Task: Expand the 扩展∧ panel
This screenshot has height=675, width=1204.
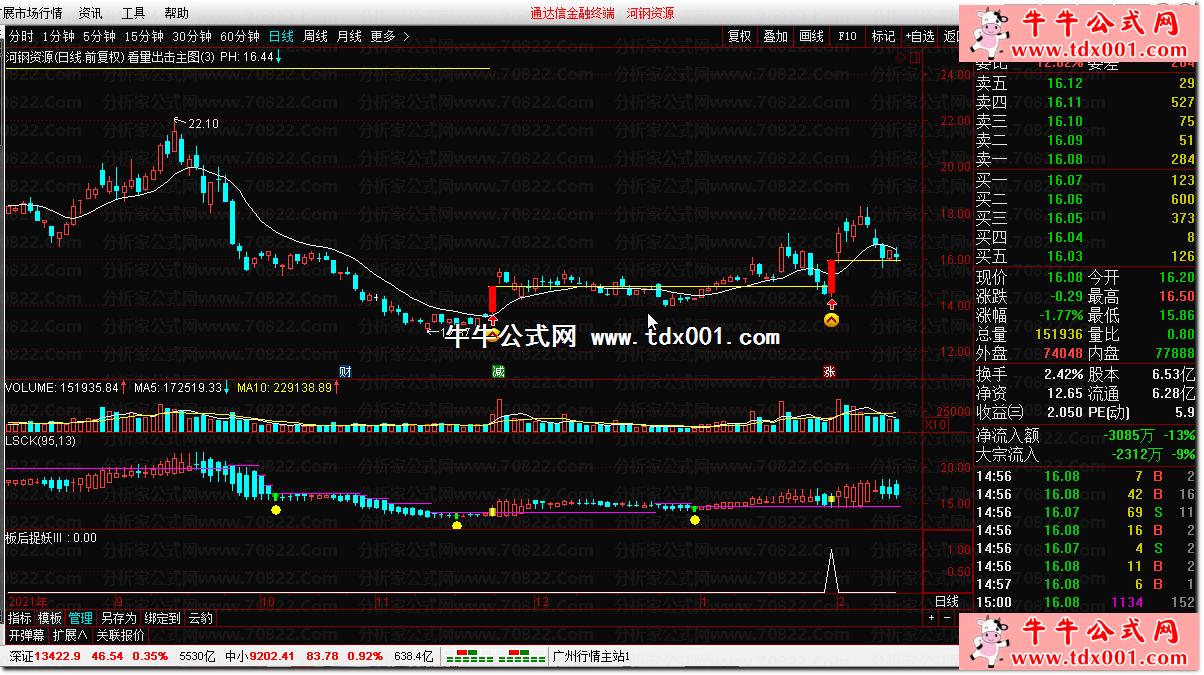Action: coord(71,634)
